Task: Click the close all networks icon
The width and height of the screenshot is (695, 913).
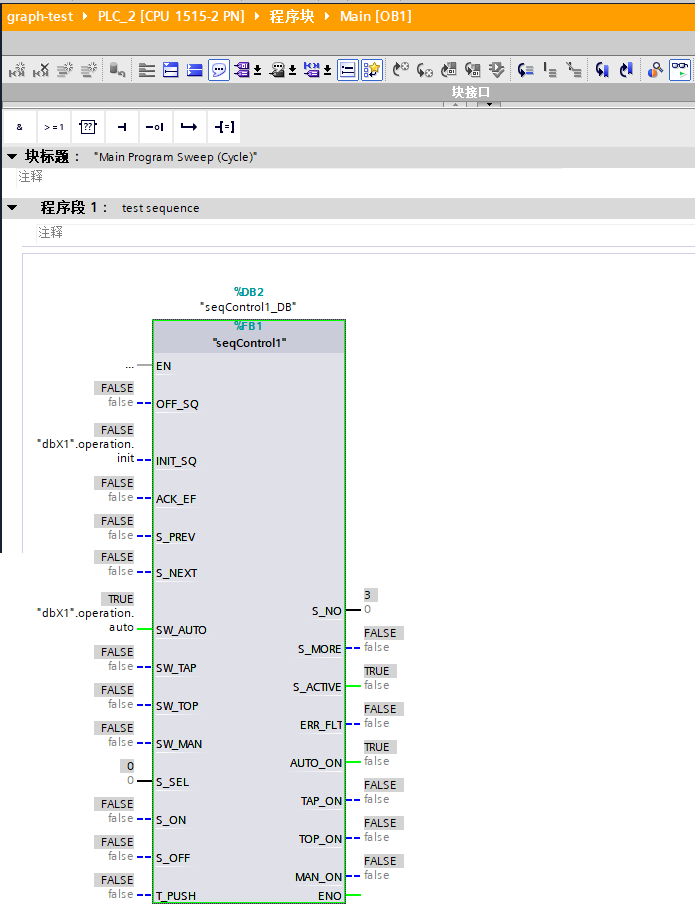Action: [x=171, y=70]
